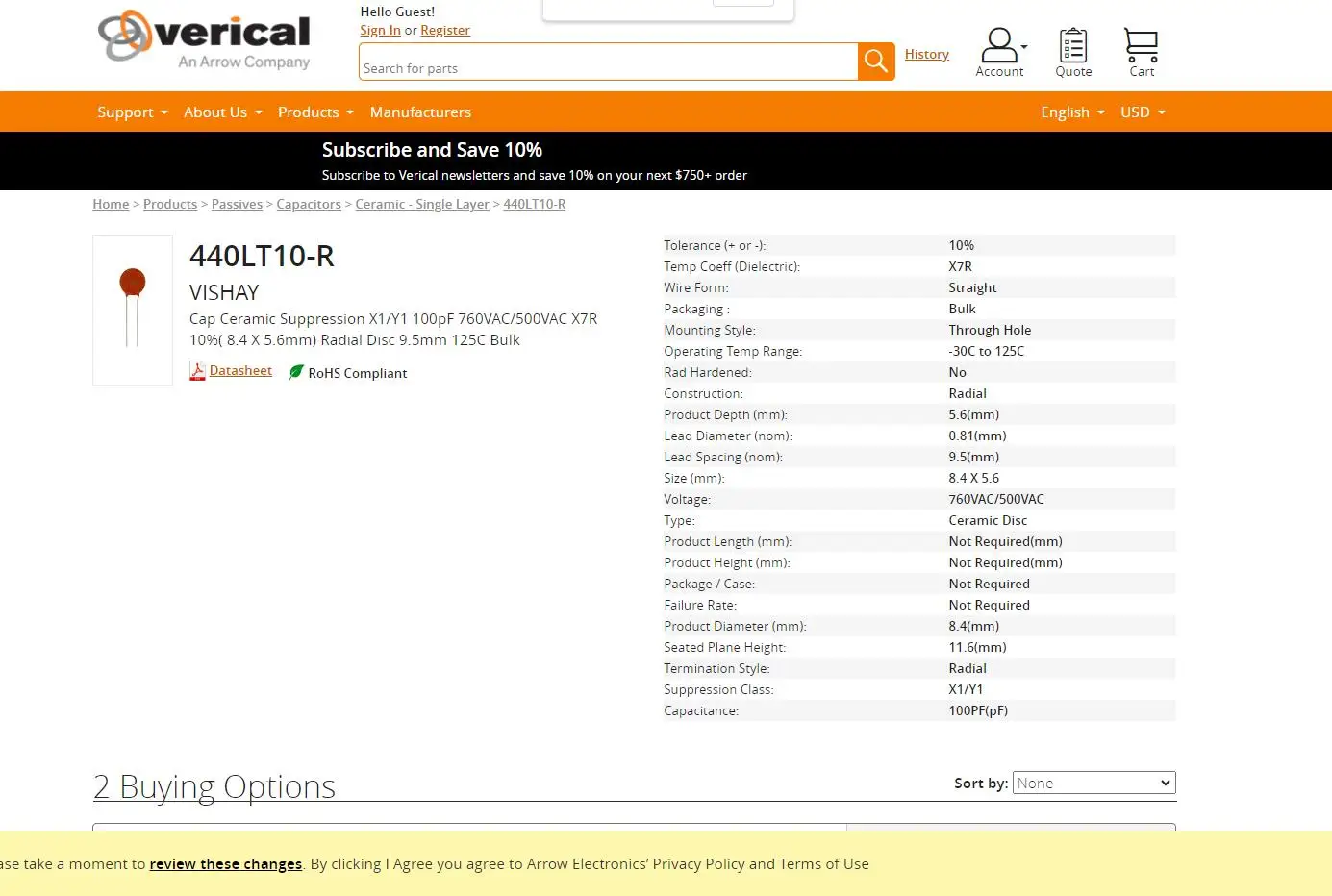1332x896 pixels.
Task: Click the Operating Temp Range value
Action: pyautogui.click(x=987, y=351)
